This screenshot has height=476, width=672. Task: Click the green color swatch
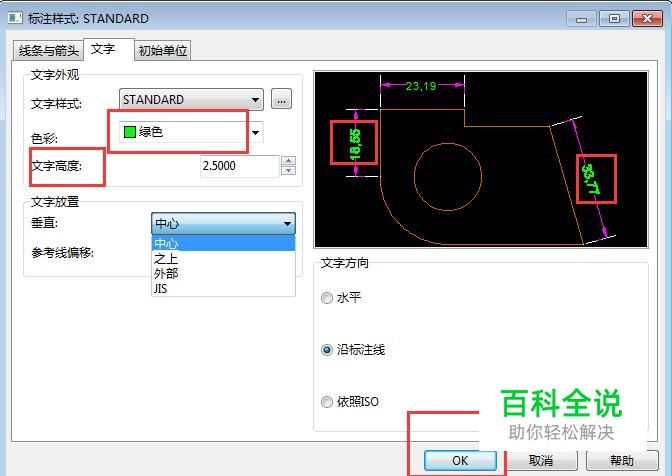click(x=129, y=132)
